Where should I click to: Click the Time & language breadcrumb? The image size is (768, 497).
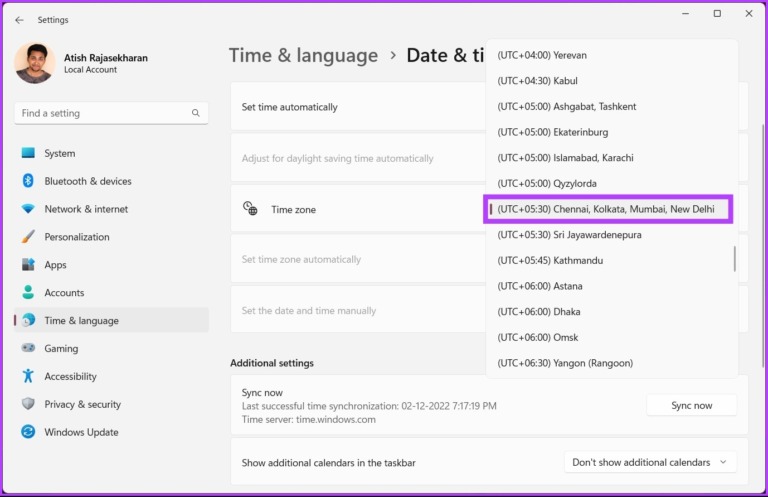point(303,55)
